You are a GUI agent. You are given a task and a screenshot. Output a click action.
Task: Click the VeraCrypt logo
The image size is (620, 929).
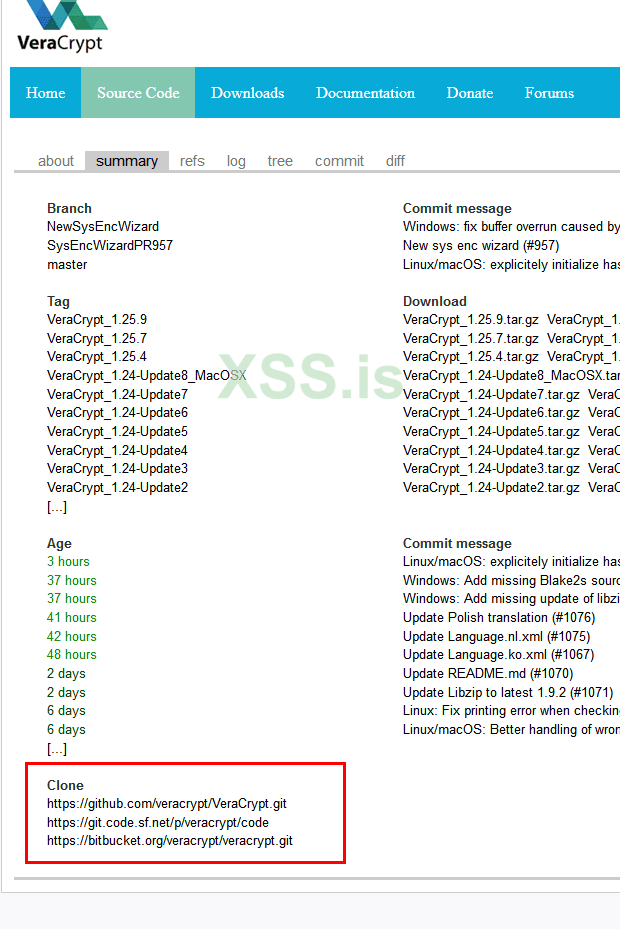[x=62, y=26]
